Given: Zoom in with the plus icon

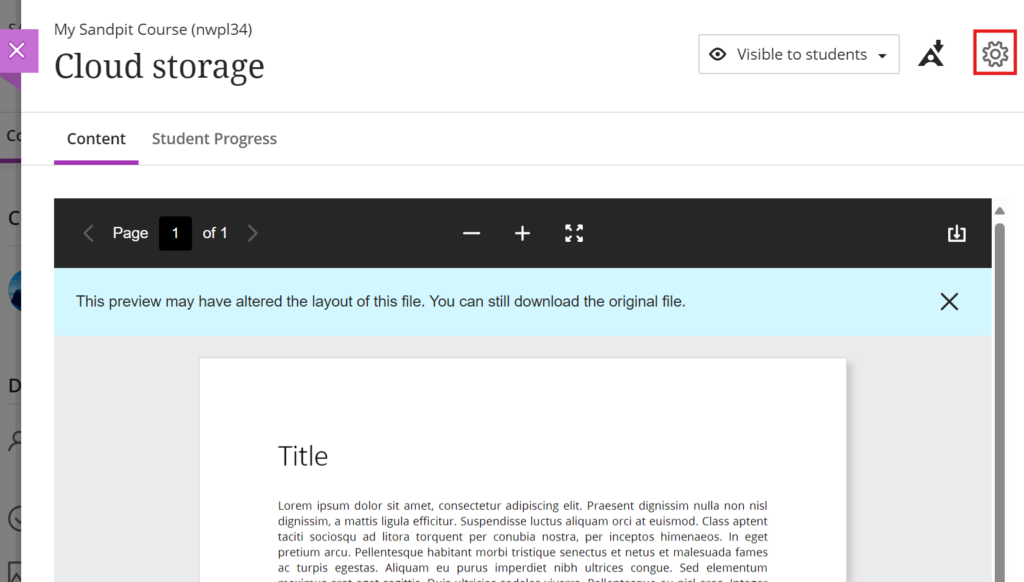Looking at the screenshot, I should click(x=522, y=233).
